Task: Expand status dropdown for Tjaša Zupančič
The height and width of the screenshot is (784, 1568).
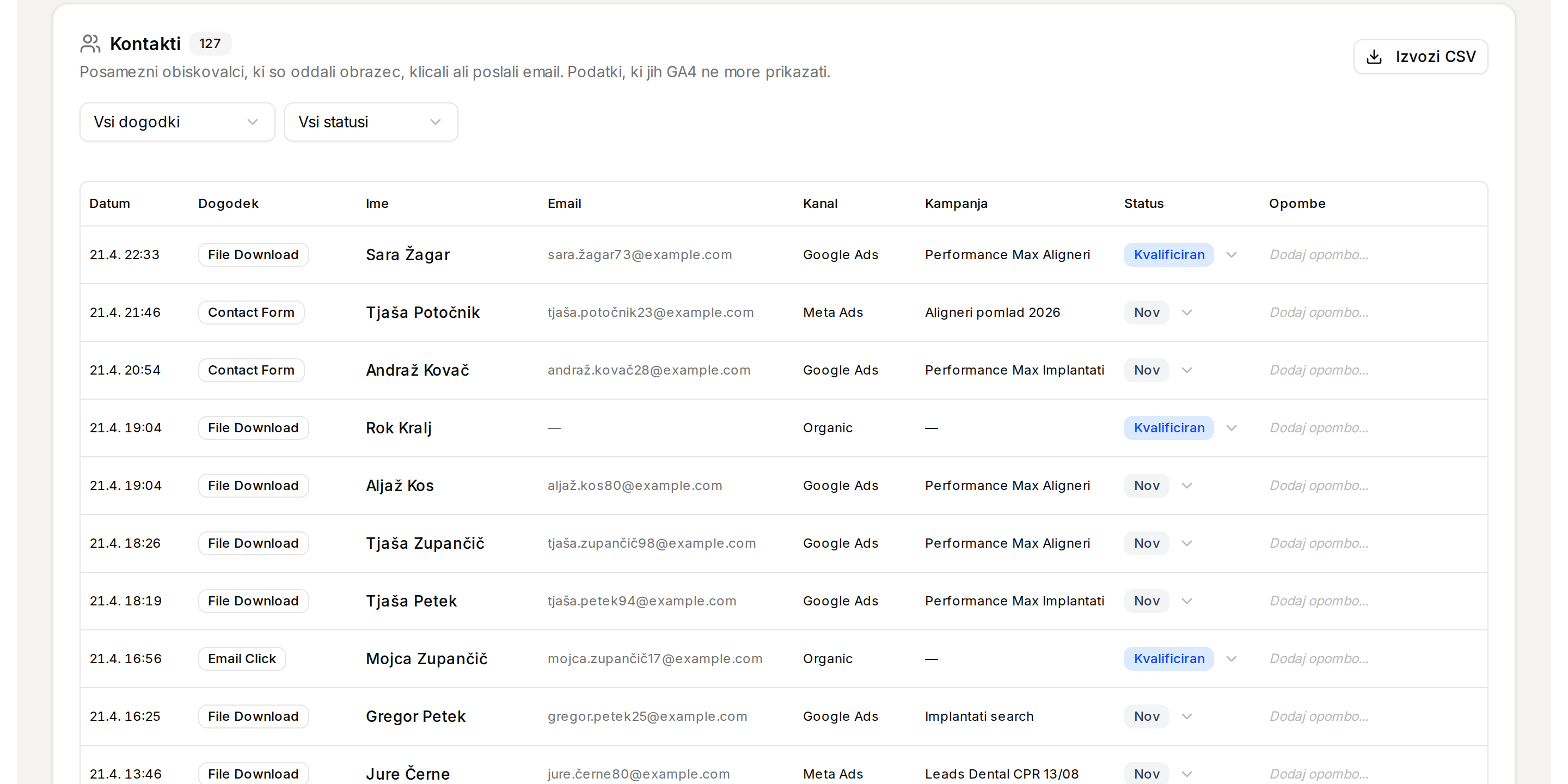Action: [1186, 543]
